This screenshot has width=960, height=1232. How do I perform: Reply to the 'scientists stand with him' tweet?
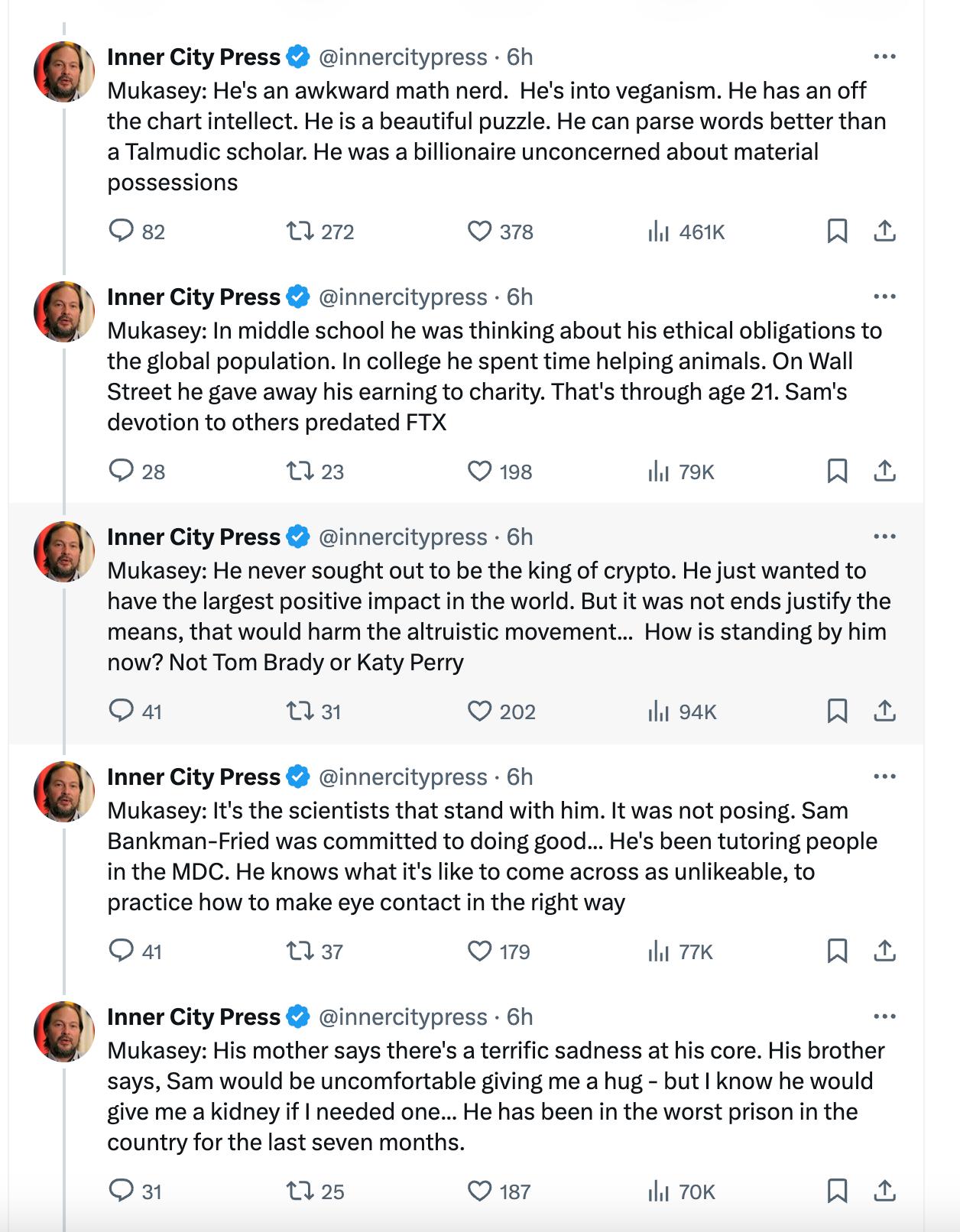click(x=122, y=951)
